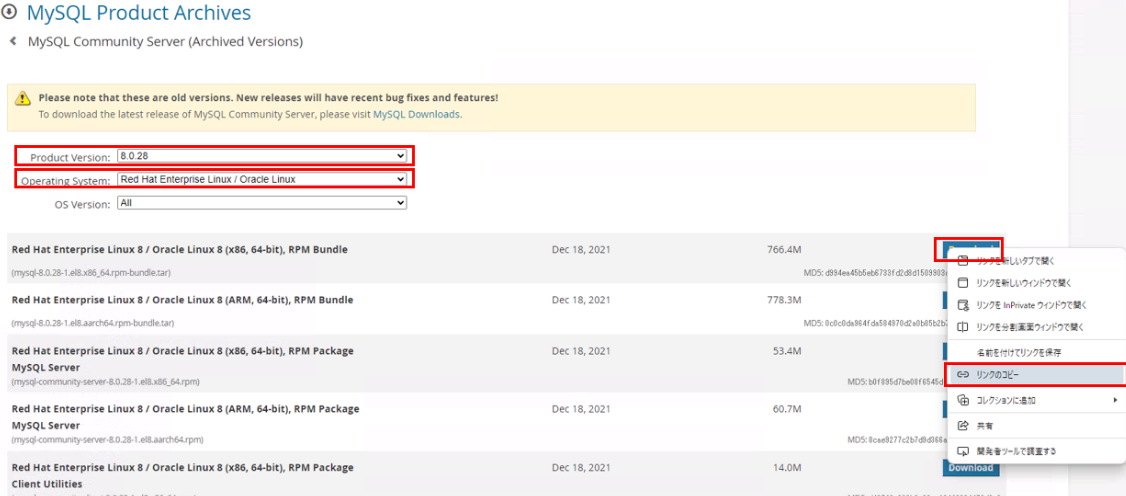Expand the OS Version dropdown set to All
Screen dimensions: 1126x496
[x=262, y=203]
